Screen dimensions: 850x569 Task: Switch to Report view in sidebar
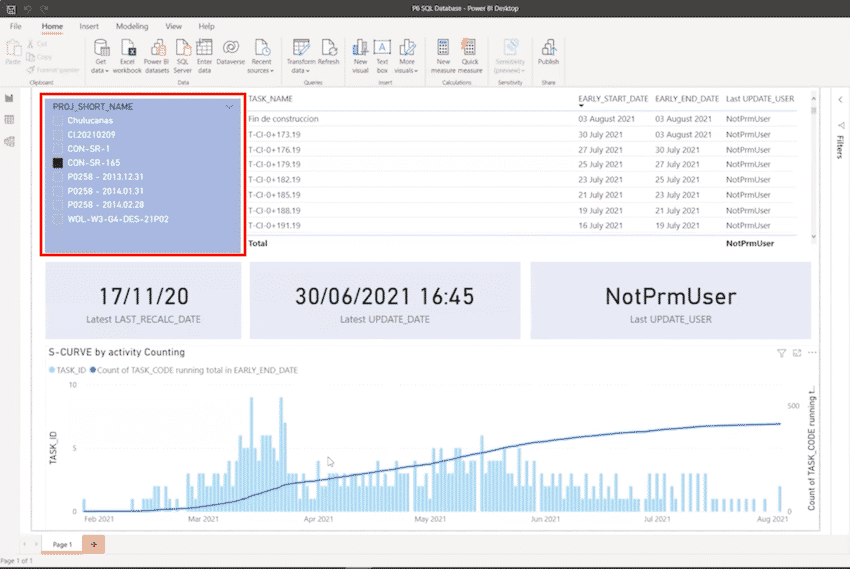pos(9,98)
